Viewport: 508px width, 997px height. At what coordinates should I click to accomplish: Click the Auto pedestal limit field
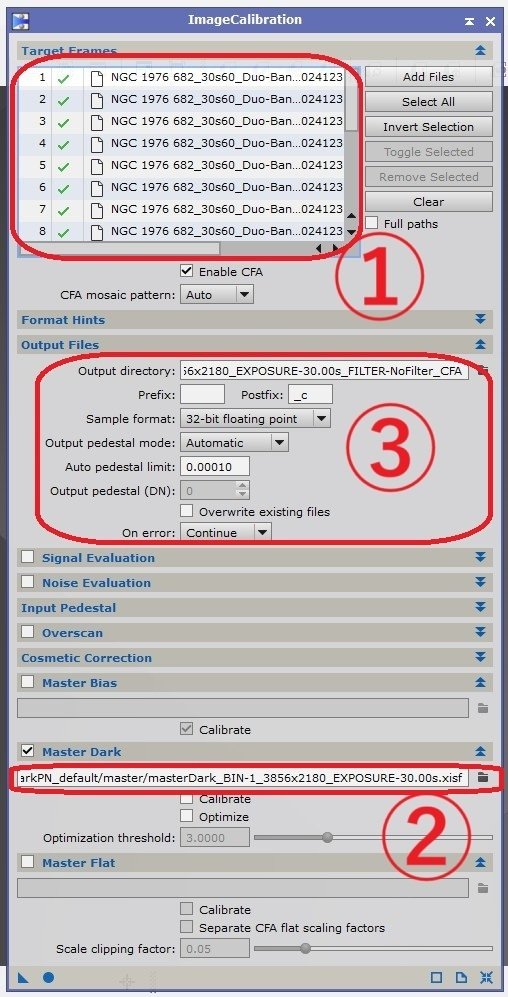pos(215,466)
